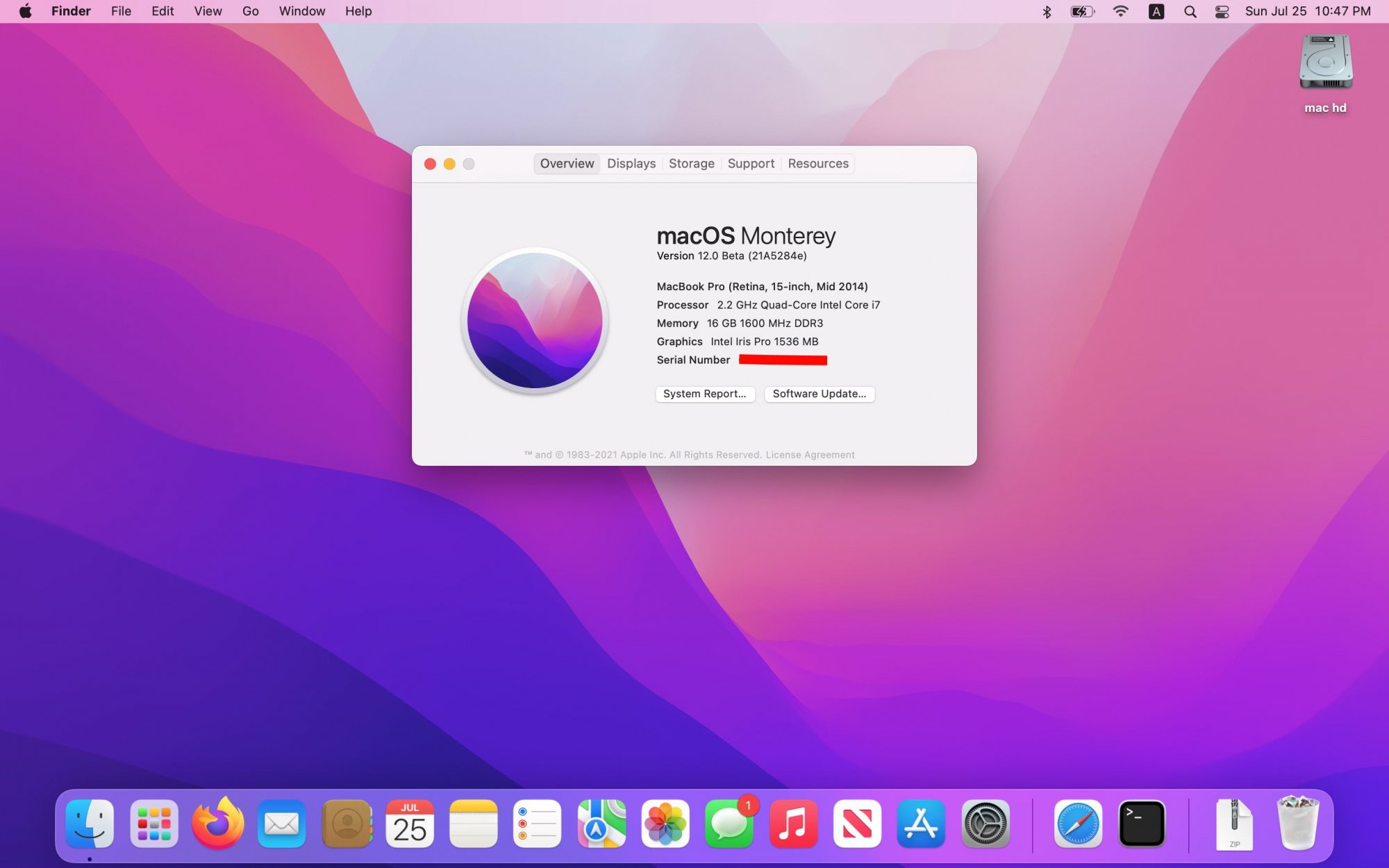Click the Wi-Fi status icon

pyautogui.click(x=1120, y=12)
